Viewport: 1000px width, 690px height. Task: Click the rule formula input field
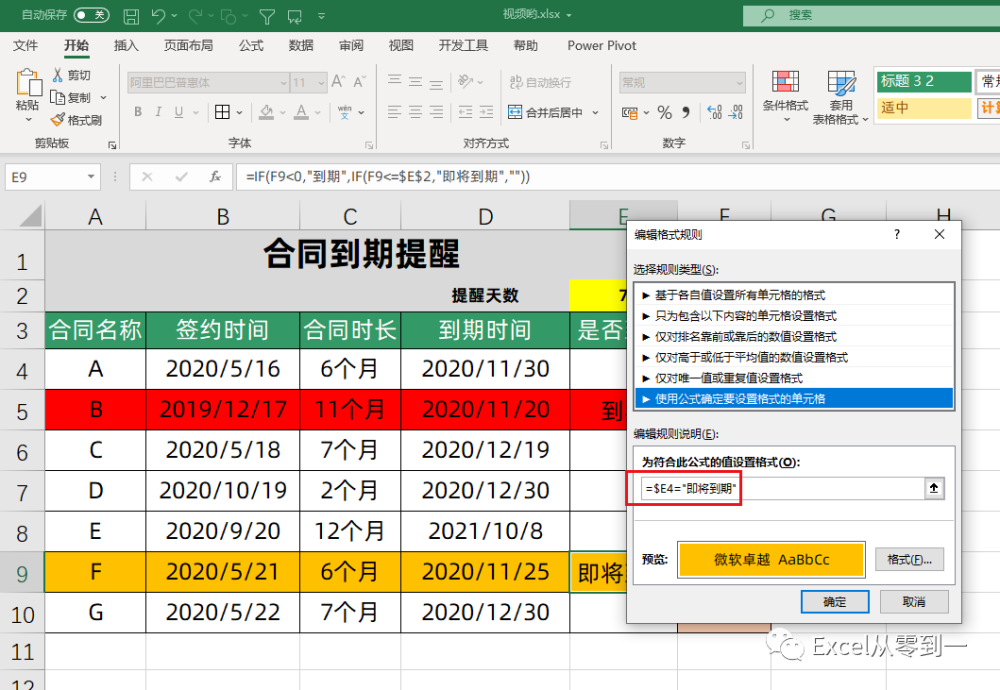click(783, 488)
